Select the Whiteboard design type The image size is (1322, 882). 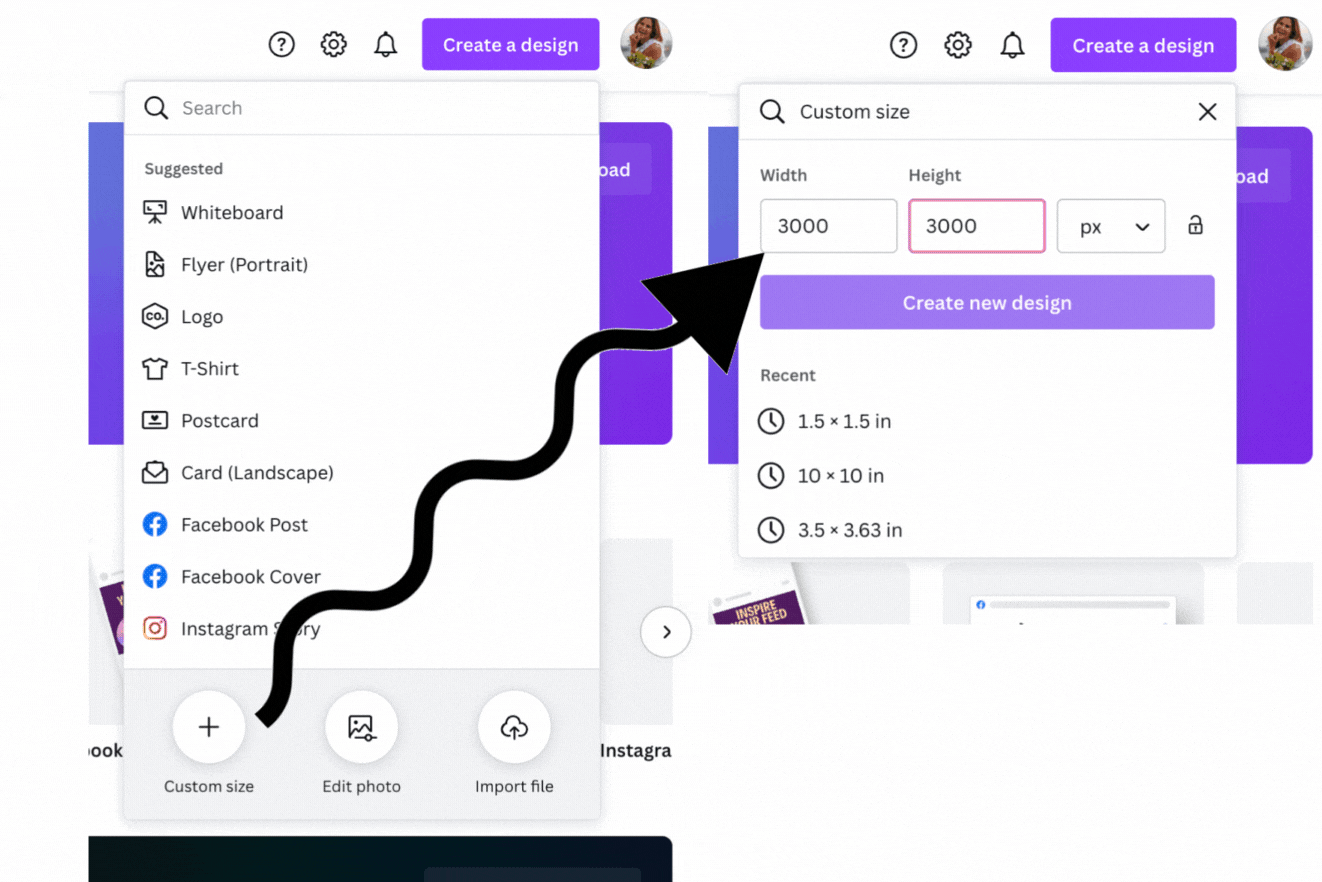coord(213,212)
